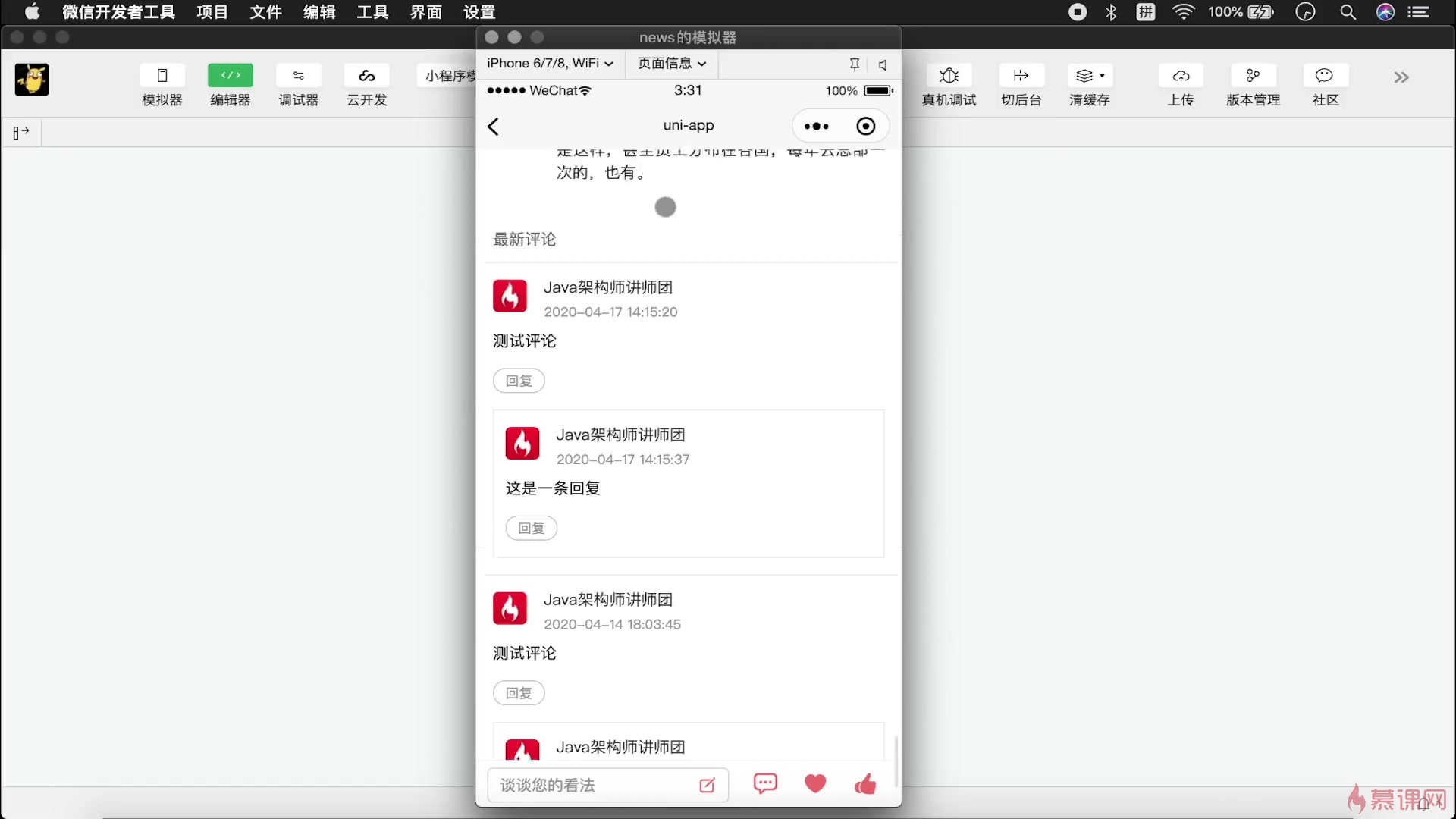1456x819 pixels.
Task: Open the 设置 menu
Action: [479, 12]
